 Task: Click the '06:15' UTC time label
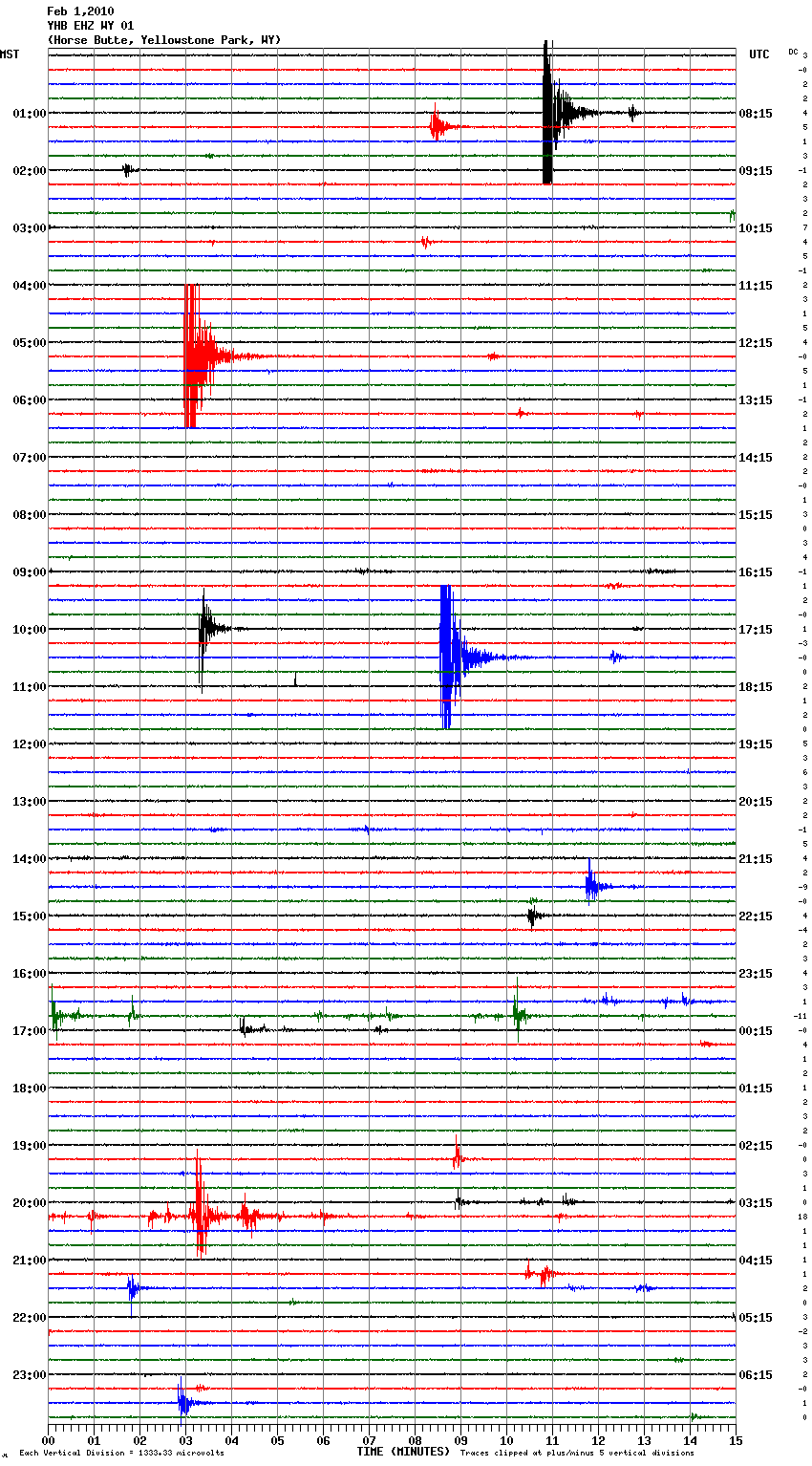point(756,1375)
